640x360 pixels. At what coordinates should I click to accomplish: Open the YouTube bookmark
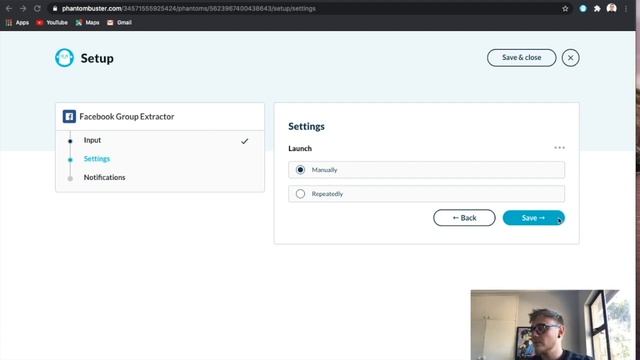pyautogui.click(x=52, y=22)
